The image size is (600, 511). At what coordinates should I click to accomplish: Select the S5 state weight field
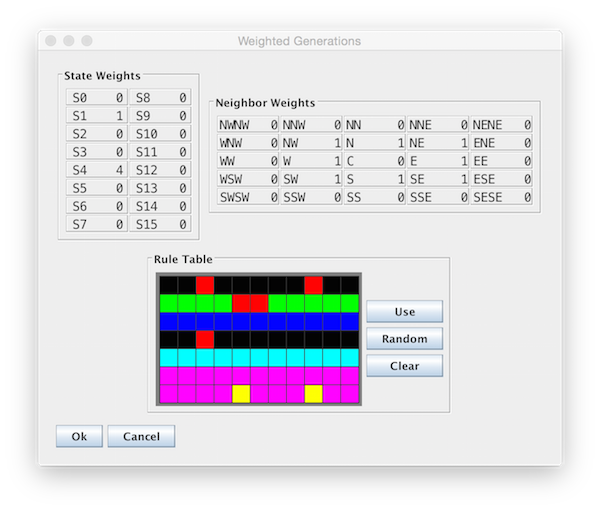tap(97, 188)
